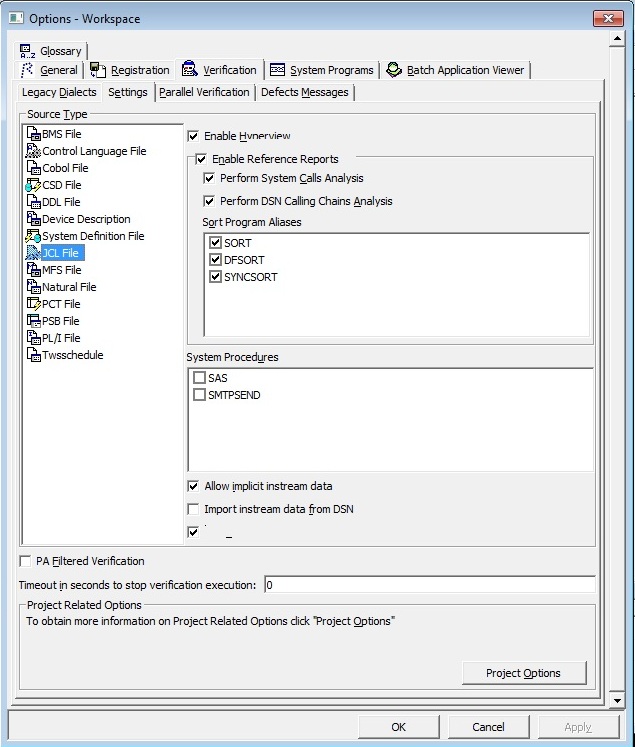The height and width of the screenshot is (747, 635).
Task: Click the Project Options button
Action: click(524, 673)
